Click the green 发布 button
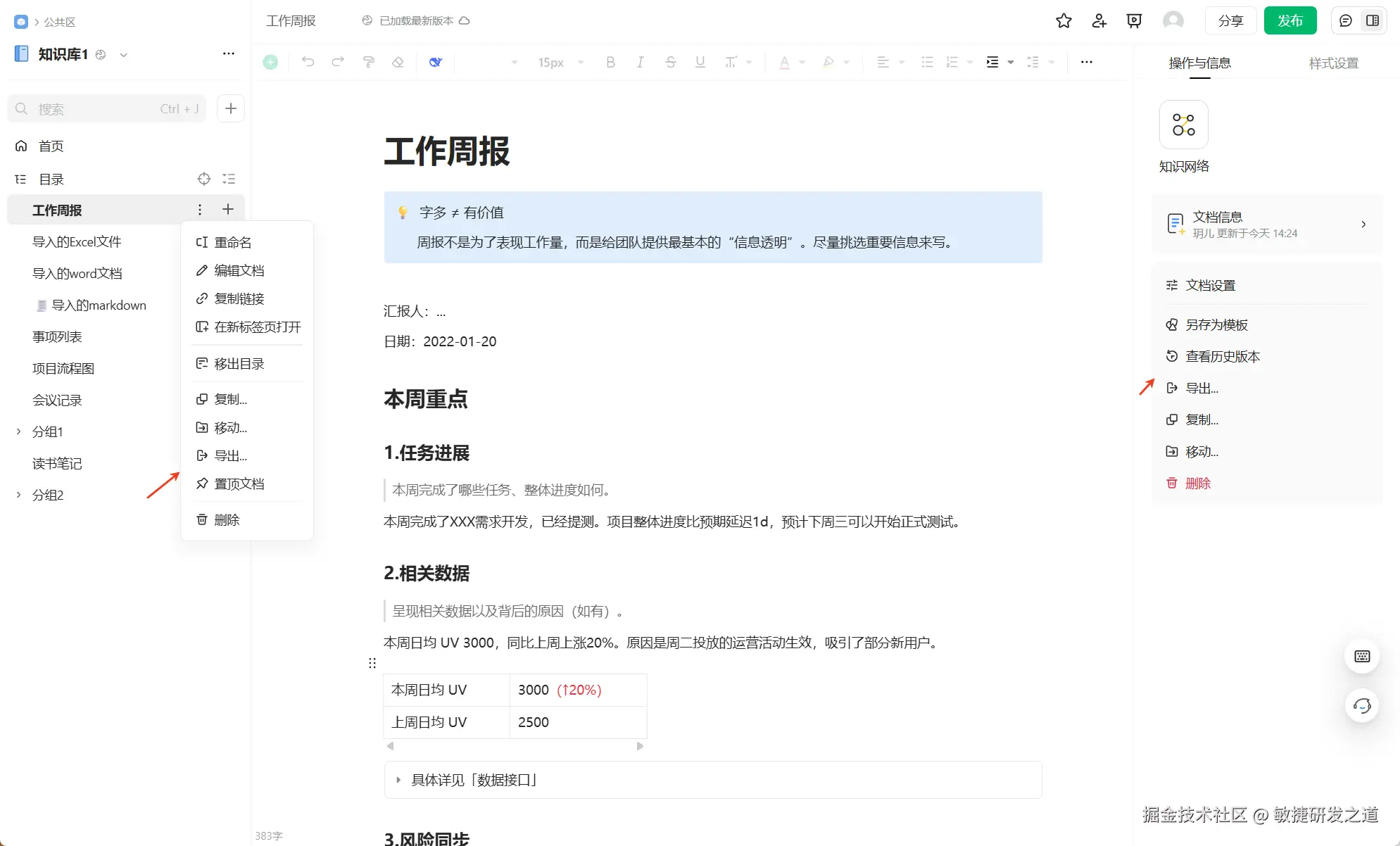 coord(1289,21)
